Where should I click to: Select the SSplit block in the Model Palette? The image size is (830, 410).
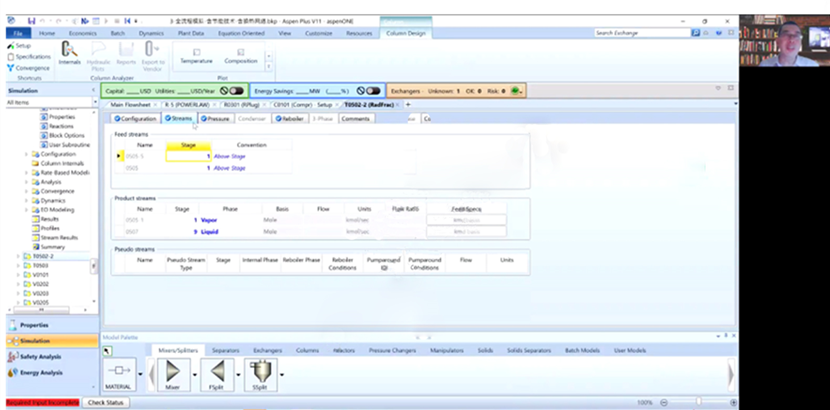point(260,375)
